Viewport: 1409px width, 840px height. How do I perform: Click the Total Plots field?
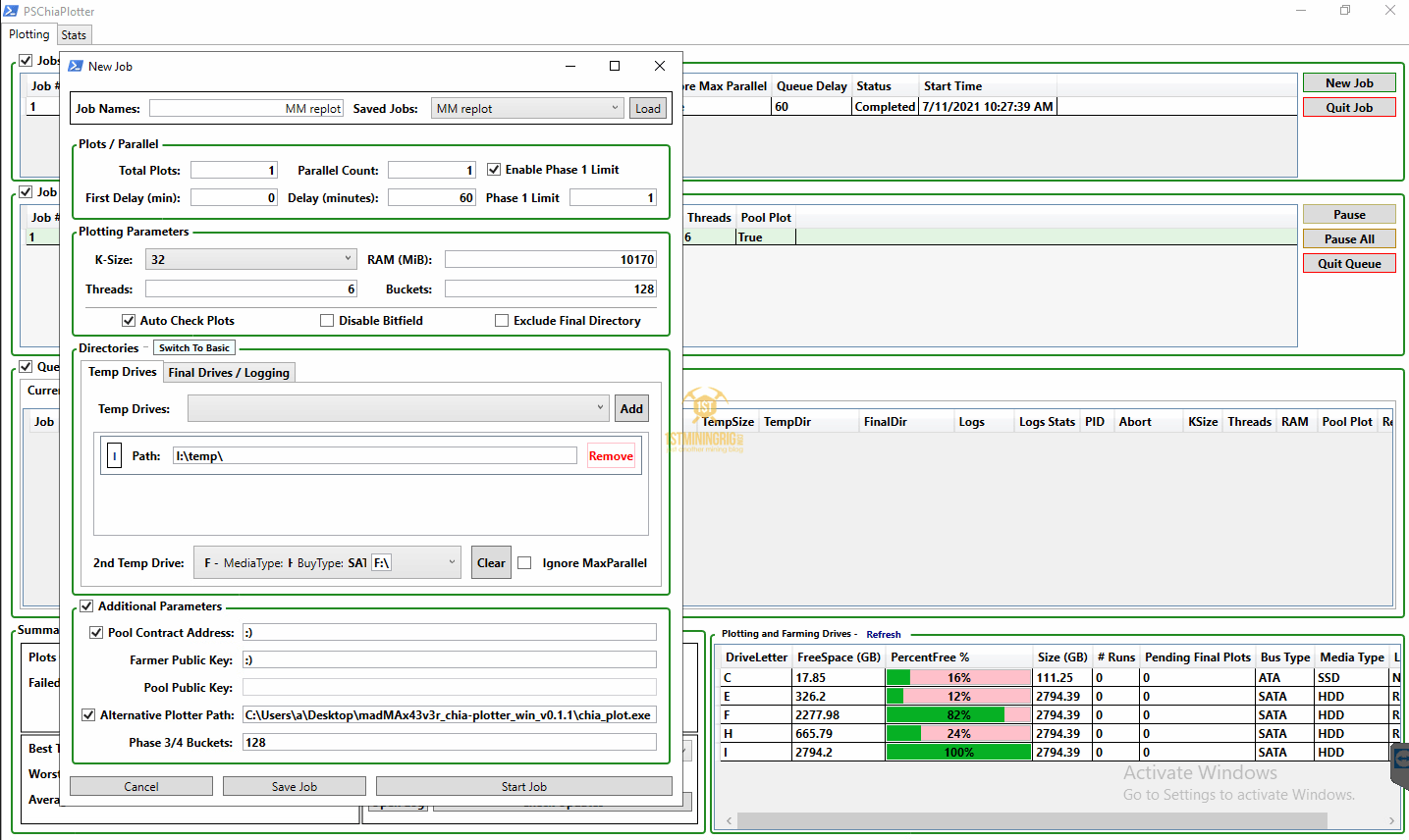click(234, 170)
